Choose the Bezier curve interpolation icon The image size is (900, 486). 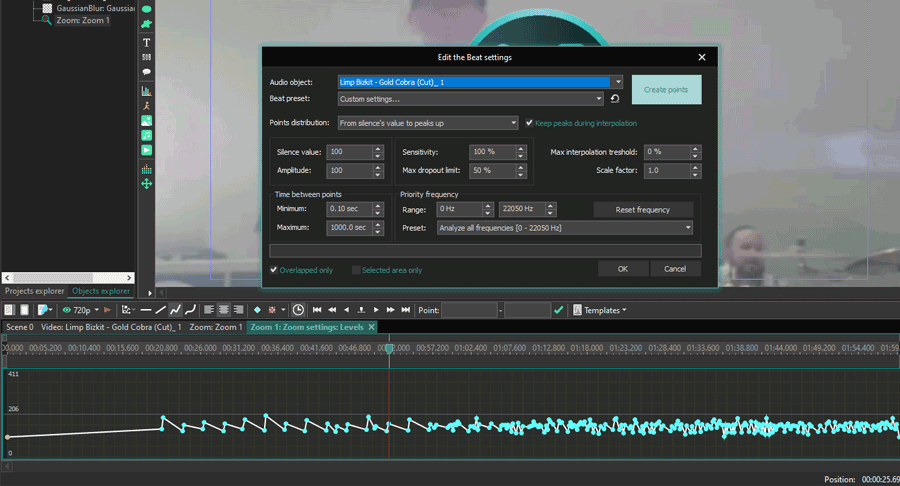(191, 310)
